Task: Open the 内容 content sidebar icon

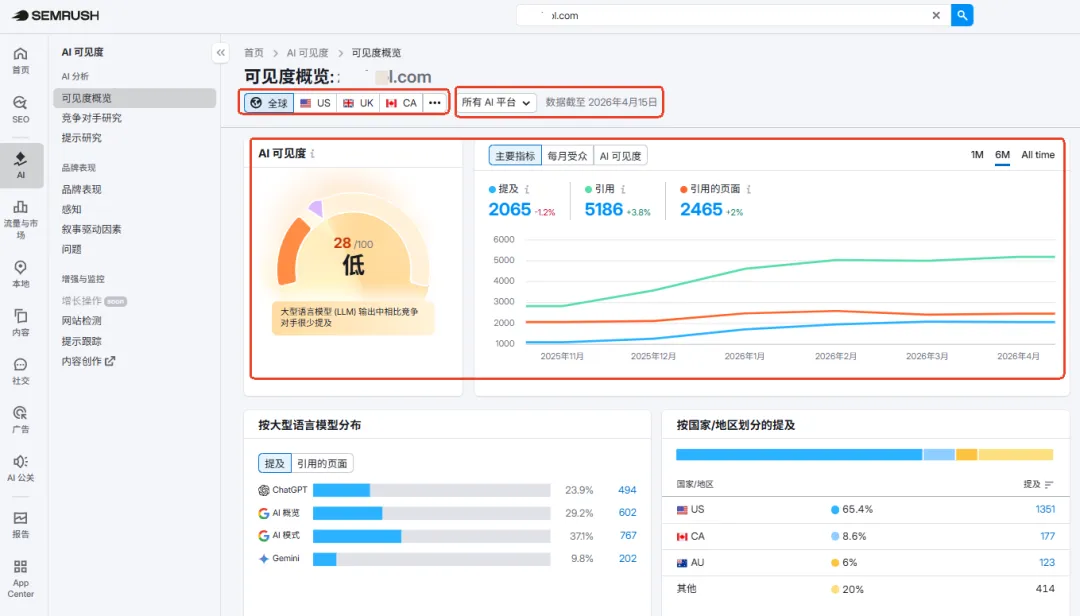Action: (x=21, y=322)
